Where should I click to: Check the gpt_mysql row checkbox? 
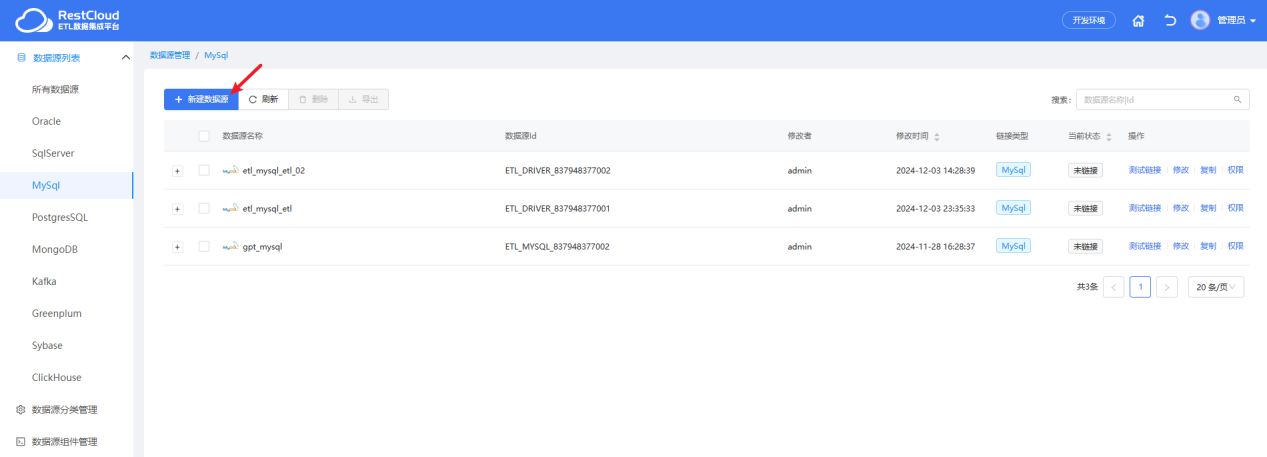click(204, 246)
